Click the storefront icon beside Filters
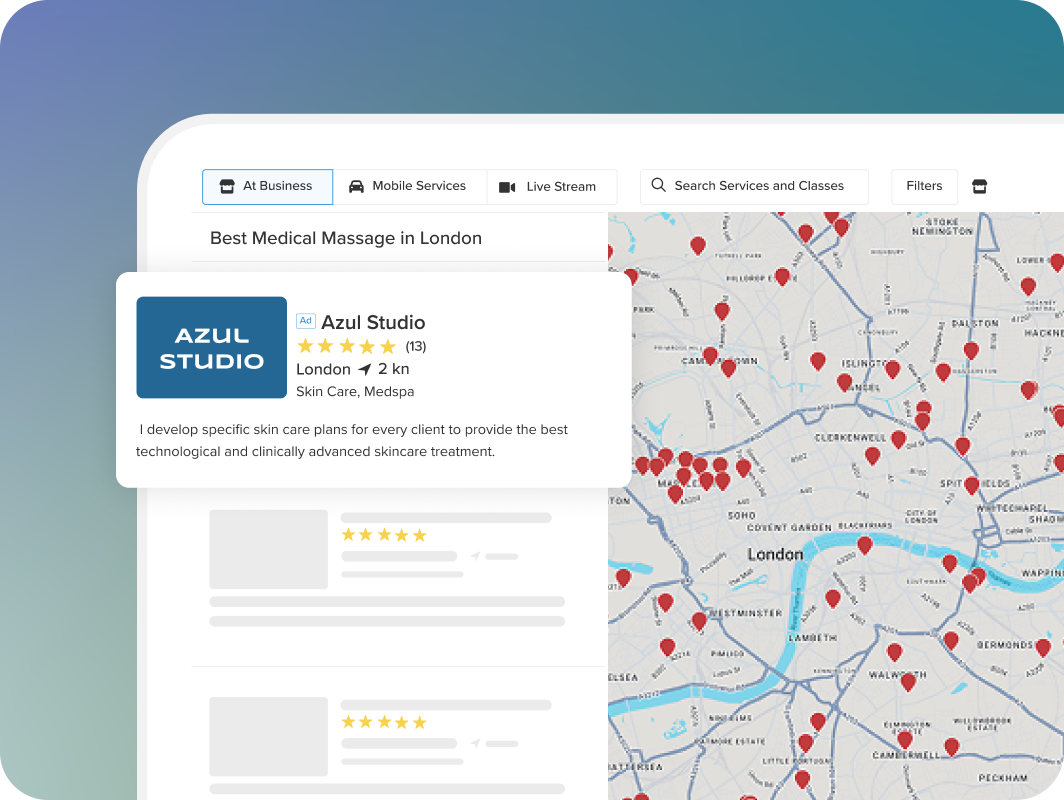This screenshot has height=800, width=1064. 979,186
